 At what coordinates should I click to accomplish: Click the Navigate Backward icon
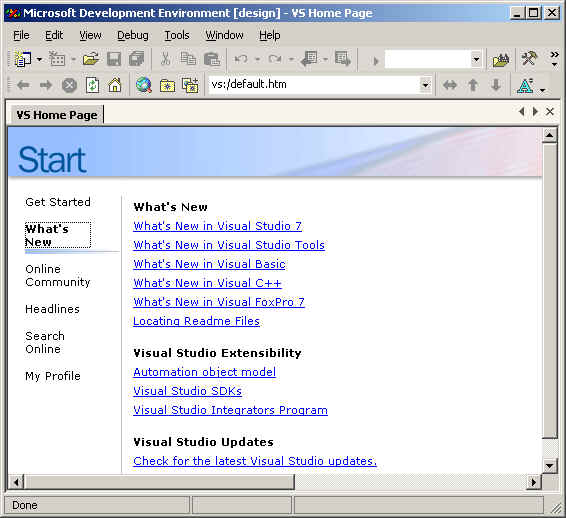click(309, 59)
